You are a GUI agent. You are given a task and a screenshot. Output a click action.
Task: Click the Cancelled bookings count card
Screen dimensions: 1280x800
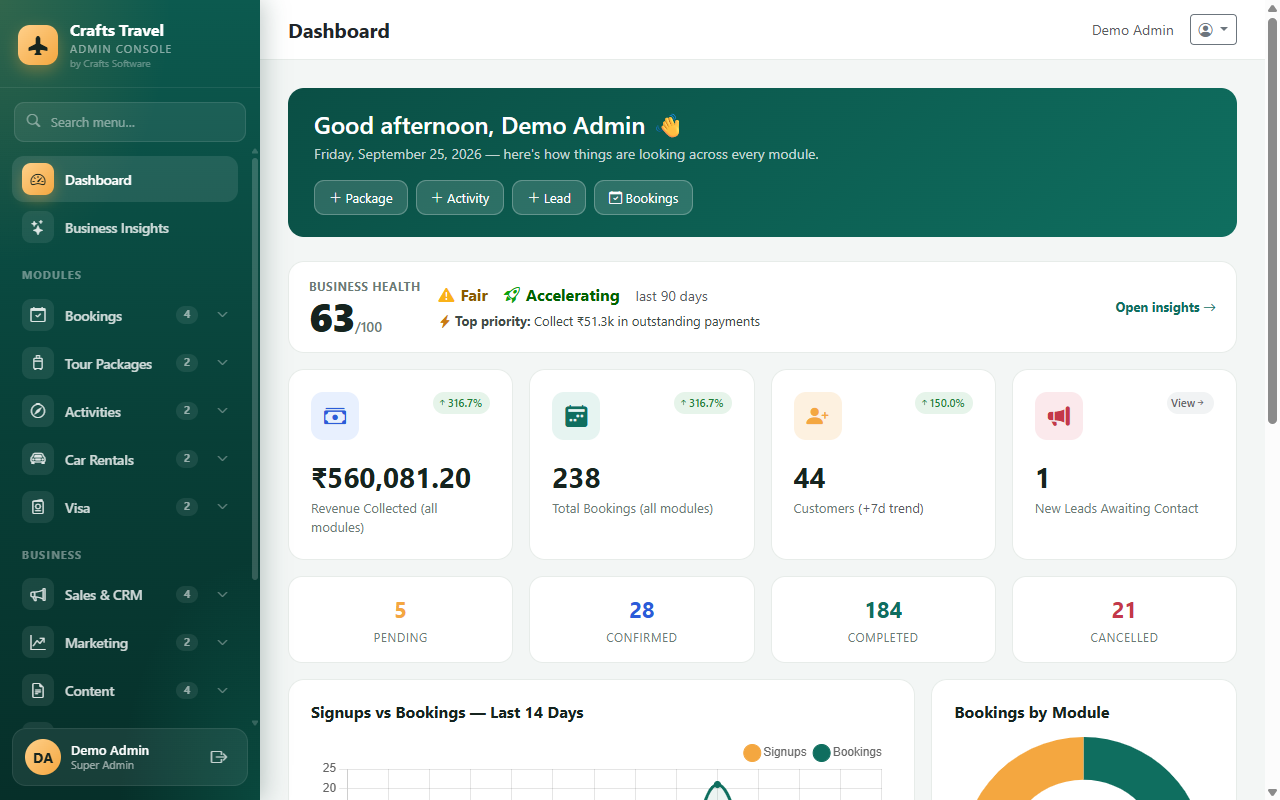tap(1124, 620)
